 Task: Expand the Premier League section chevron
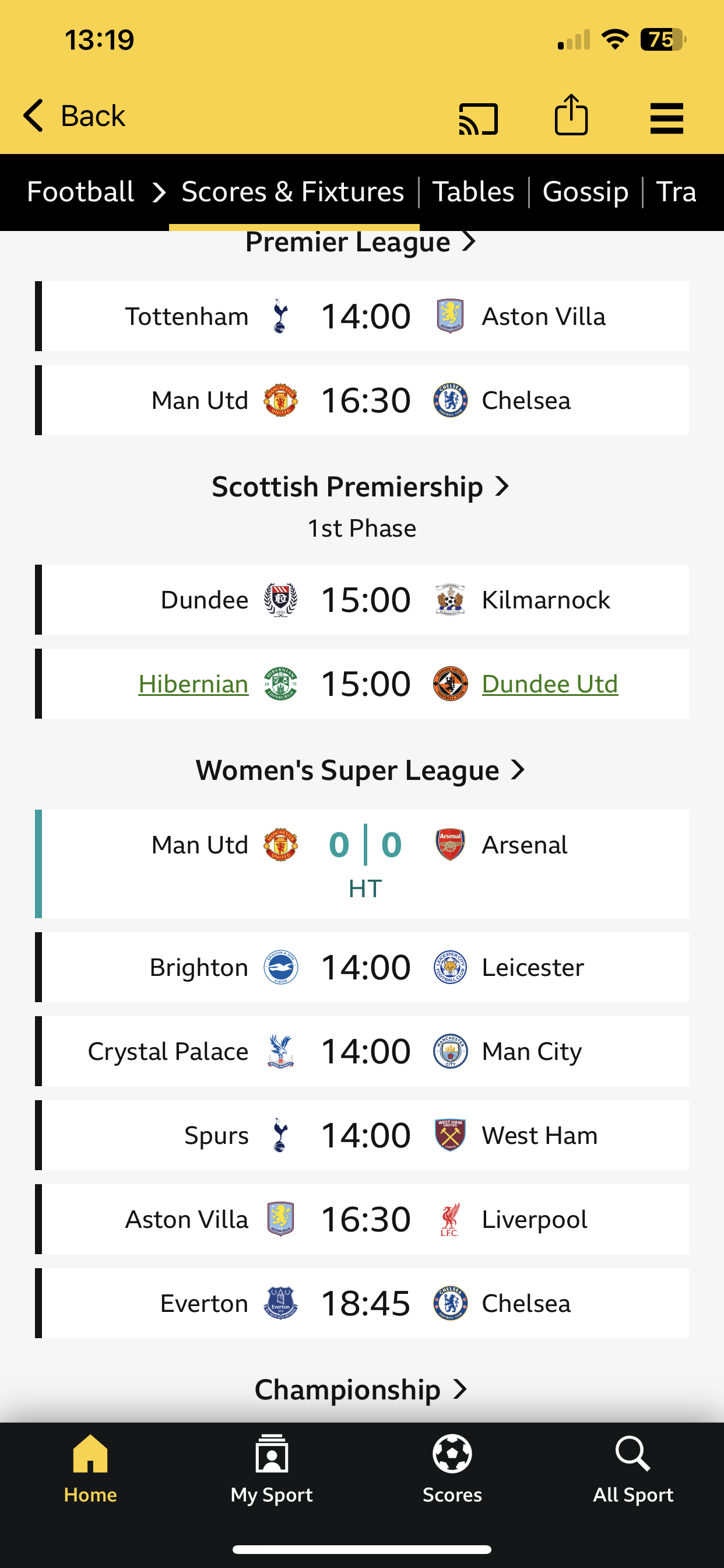pyautogui.click(x=469, y=242)
